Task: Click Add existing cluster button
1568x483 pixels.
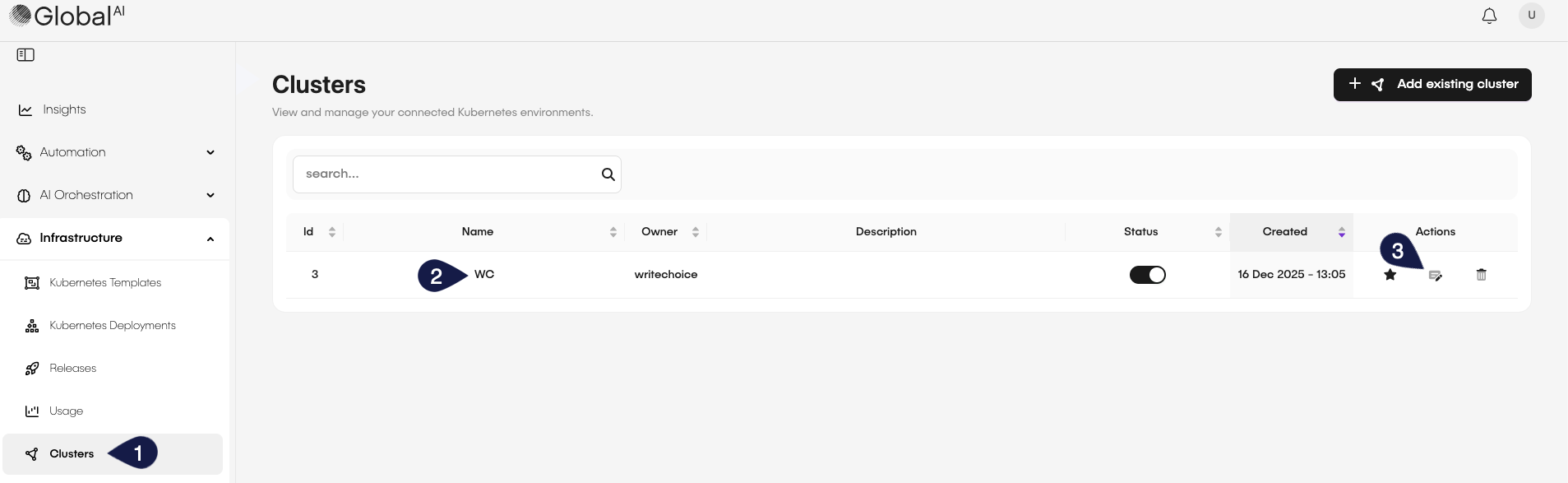Action: [x=1432, y=85]
